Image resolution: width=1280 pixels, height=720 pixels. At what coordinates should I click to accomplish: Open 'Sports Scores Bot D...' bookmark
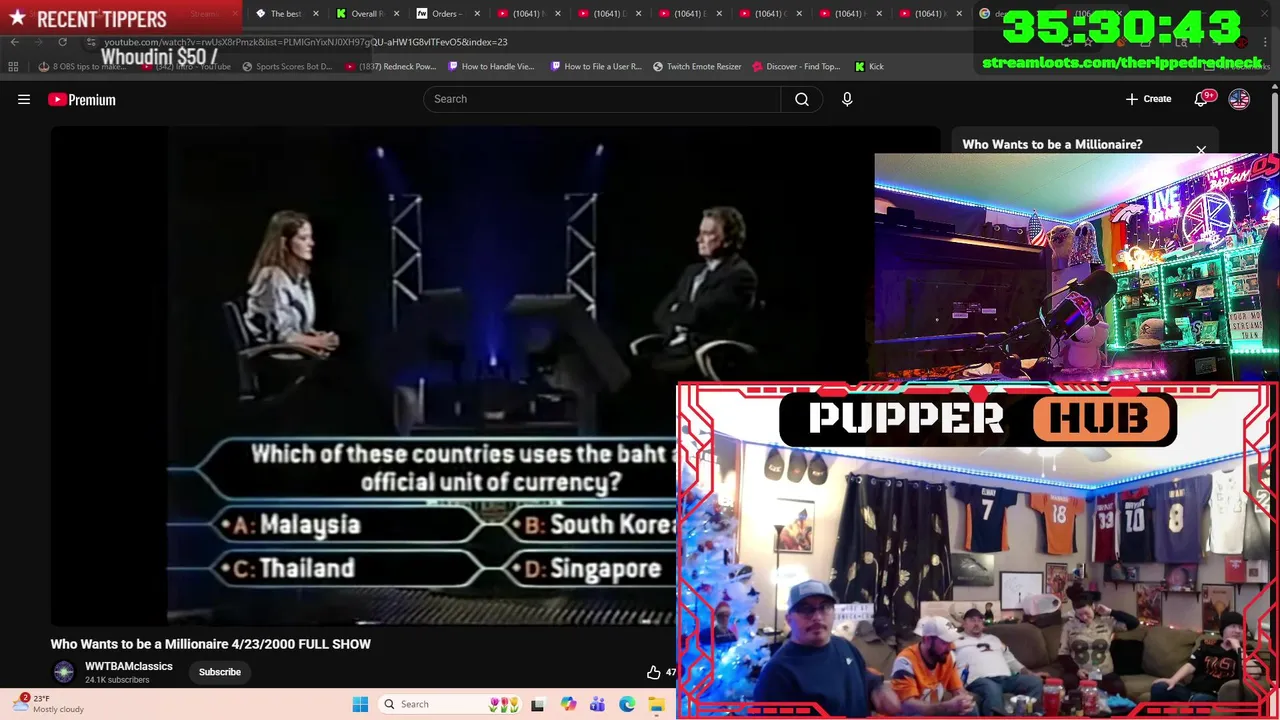[x=286, y=67]
